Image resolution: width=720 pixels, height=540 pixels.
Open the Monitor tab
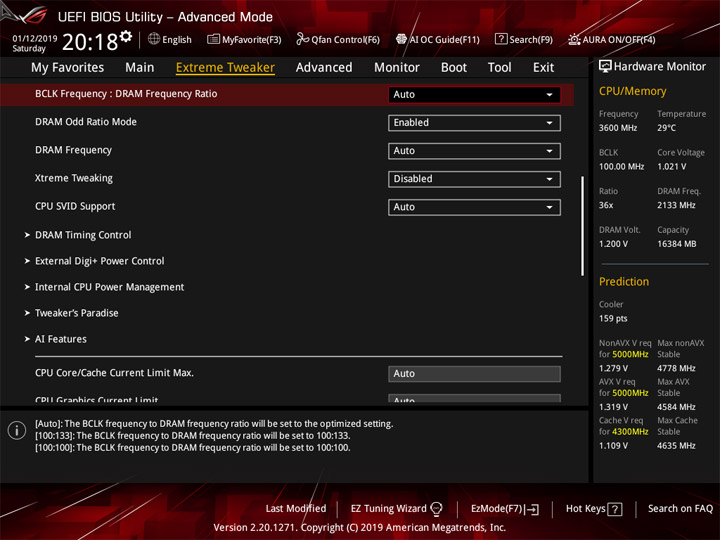coord(397,68)
